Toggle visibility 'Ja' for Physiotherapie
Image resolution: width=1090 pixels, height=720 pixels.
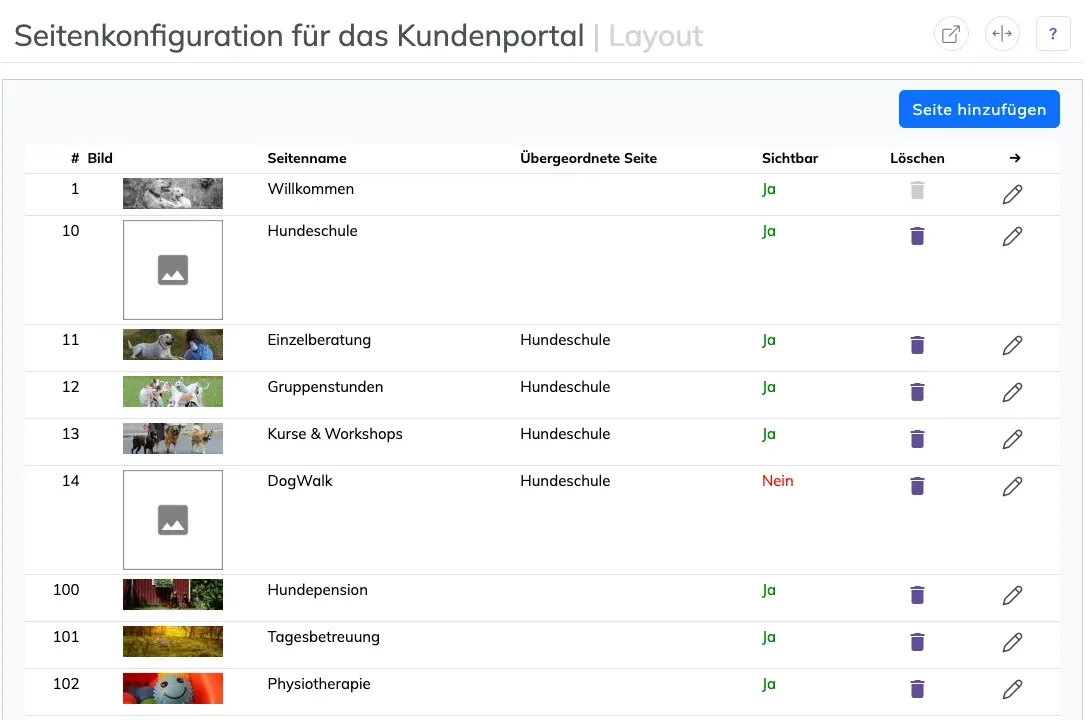coord(768,684)
